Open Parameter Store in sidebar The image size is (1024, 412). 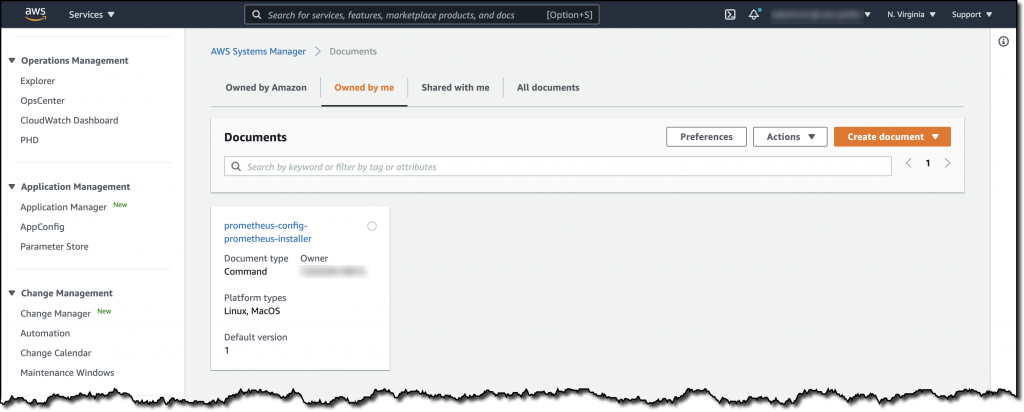(x=54, y=247)
